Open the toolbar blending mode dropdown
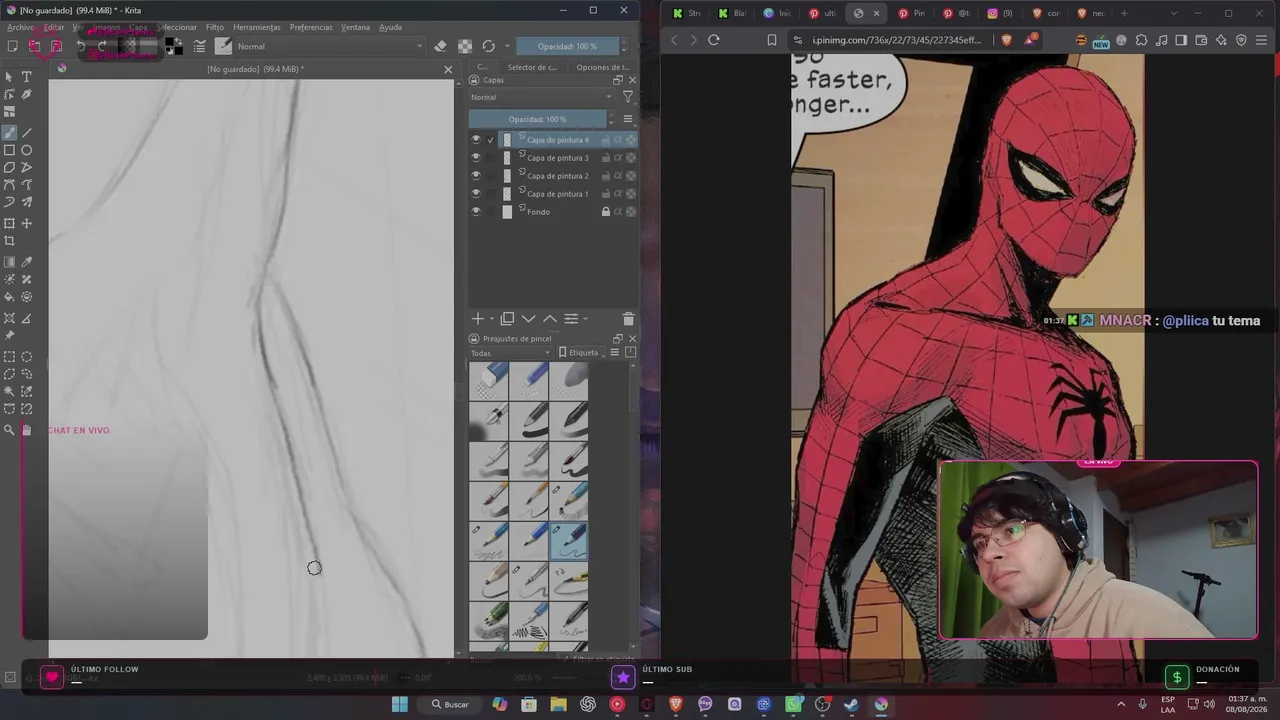Image resolution: width=1280 pixels, height=720 pixels. [x=329, y=46]
